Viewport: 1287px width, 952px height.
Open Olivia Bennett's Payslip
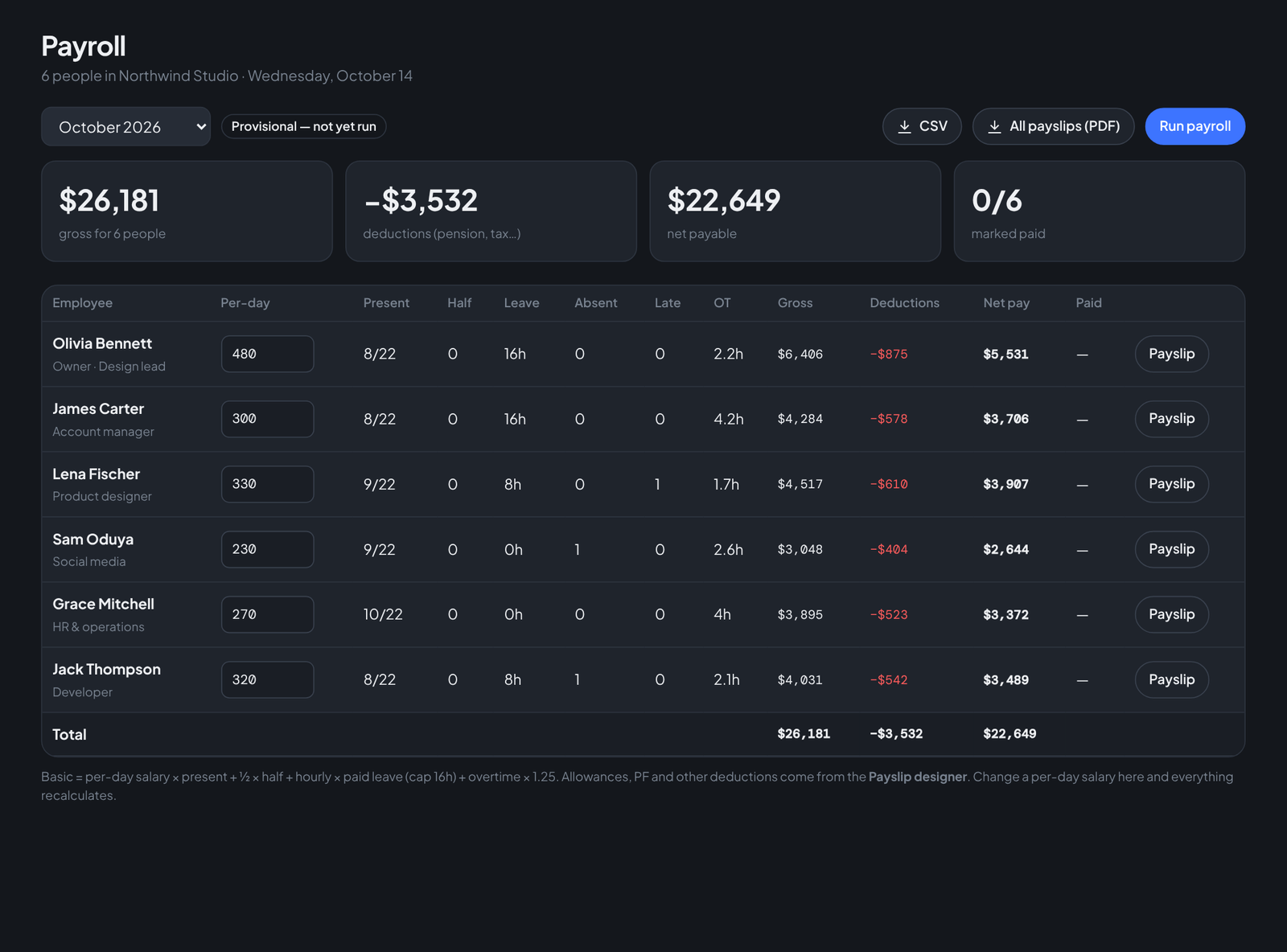coord(1171,354)
